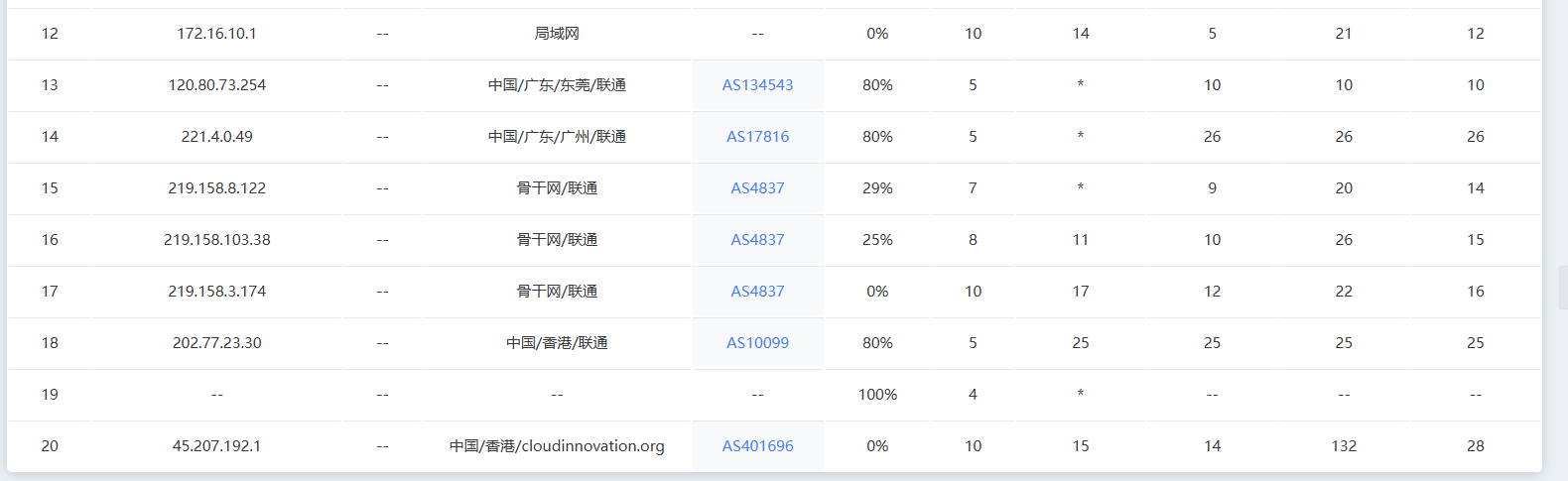Select the IP address 120.80.73.254
This screenshot has height=481, width=1568.
216,85
